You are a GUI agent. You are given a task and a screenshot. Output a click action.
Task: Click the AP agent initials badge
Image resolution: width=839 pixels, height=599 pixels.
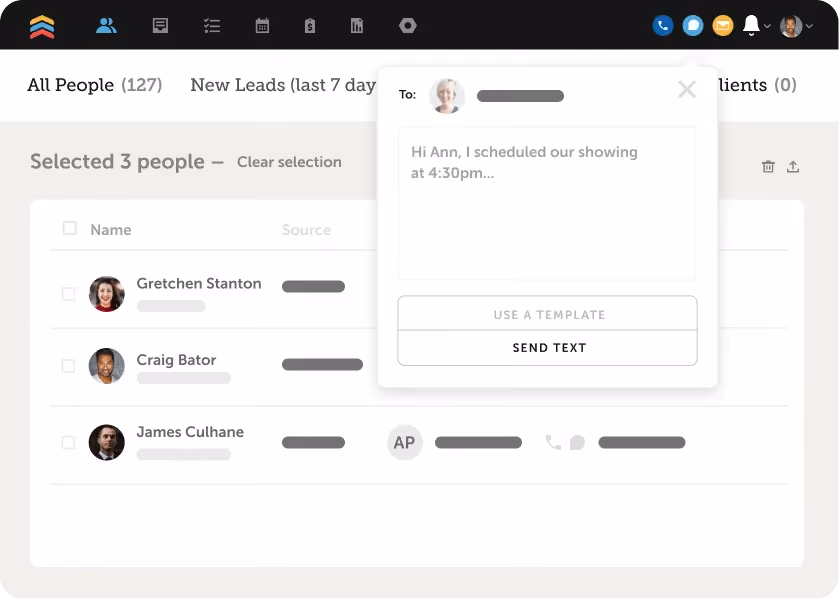[x=405, y=443]
